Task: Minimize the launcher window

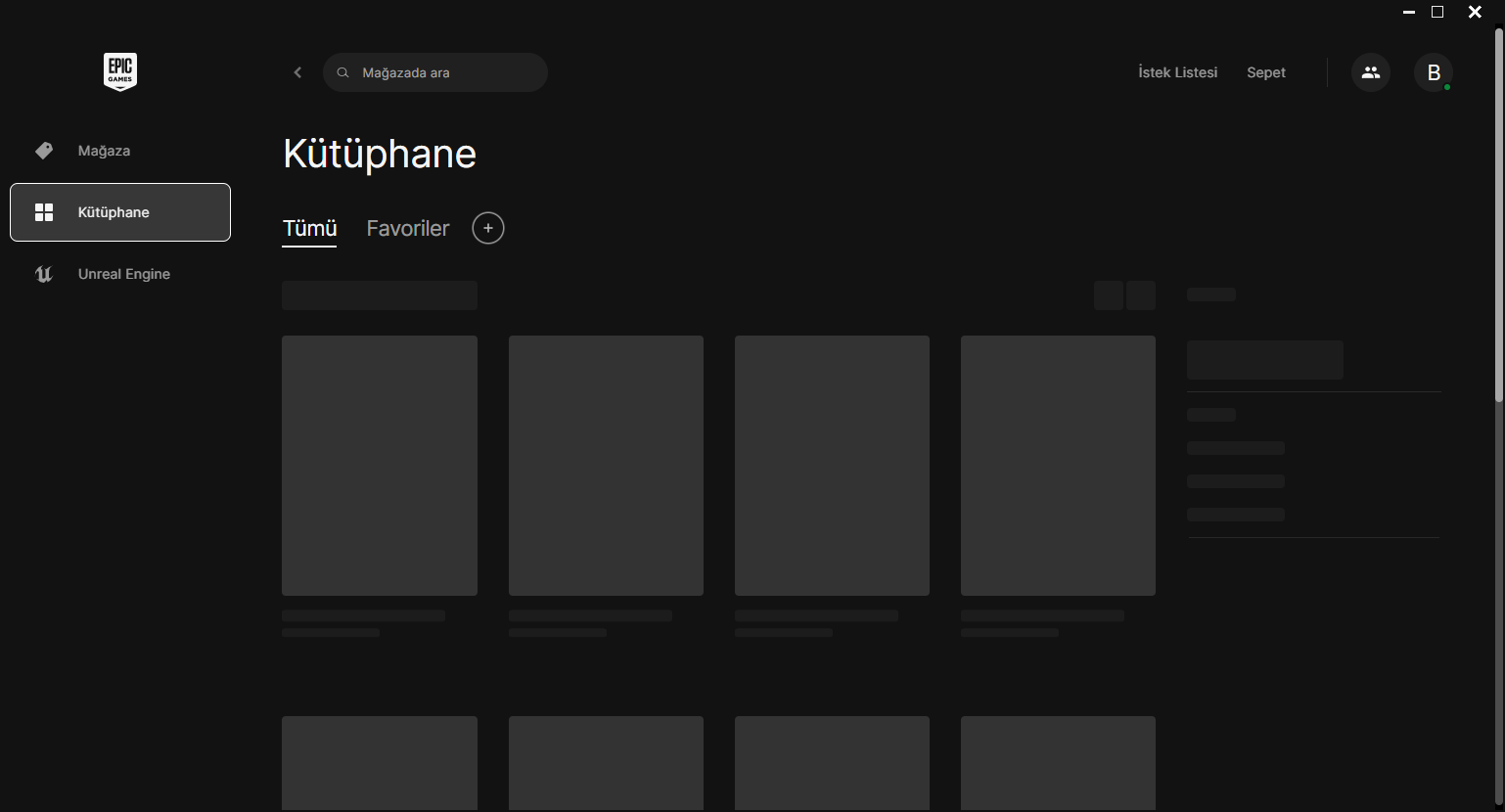Action: pos(1409,12)
